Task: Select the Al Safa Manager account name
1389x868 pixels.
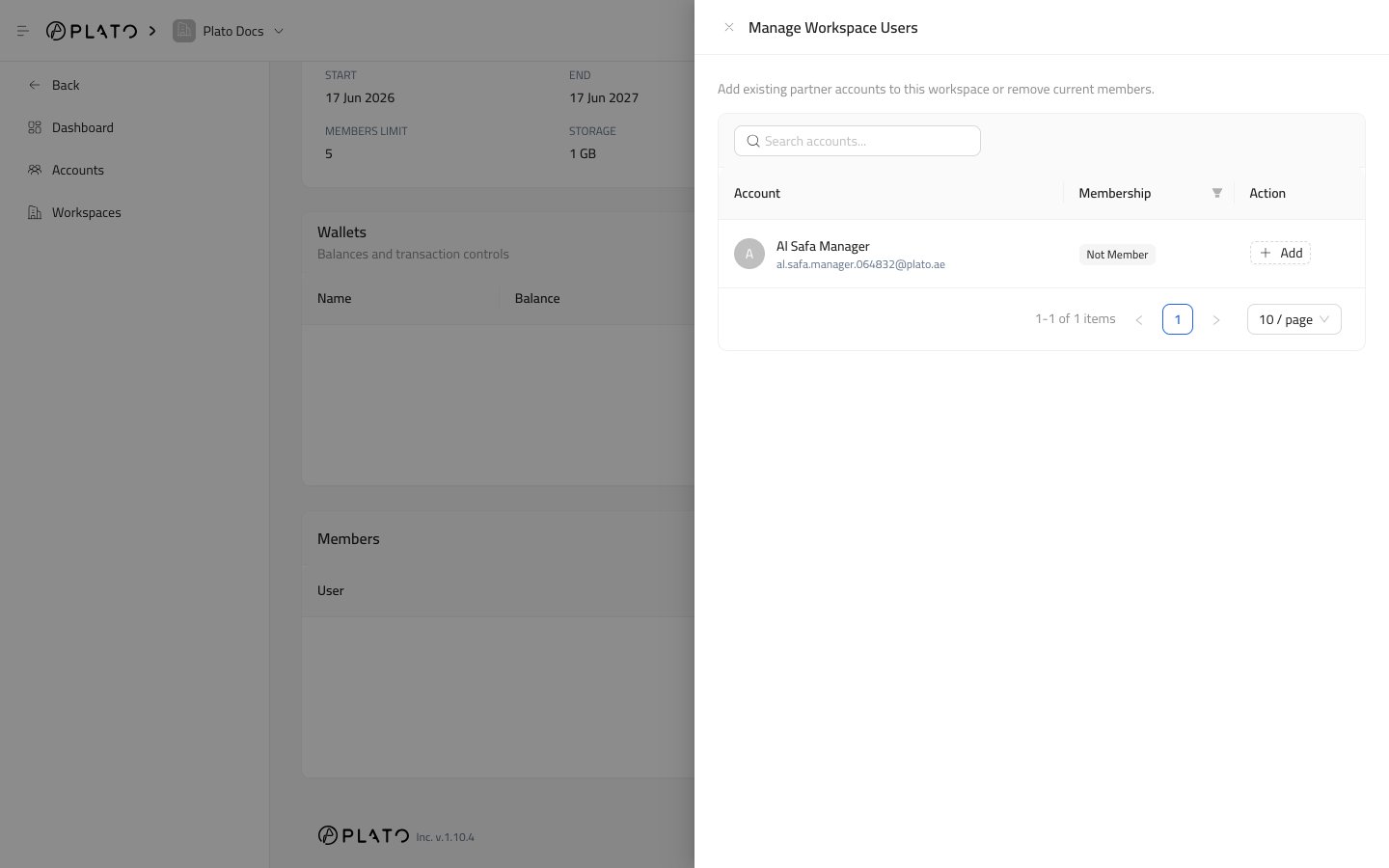Action: coord(823,246)
